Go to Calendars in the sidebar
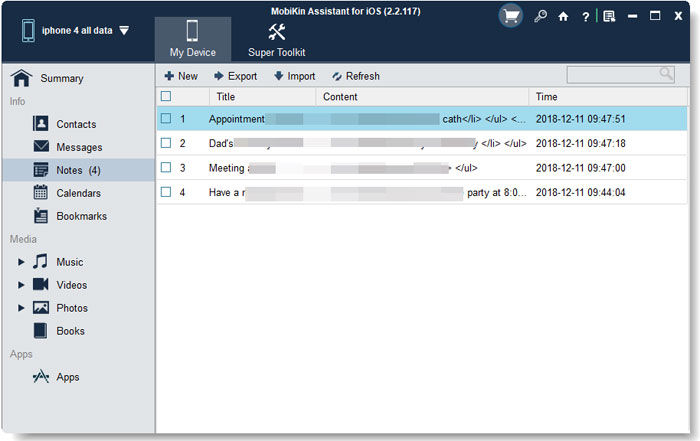Image resolution: width=700 pixels, height=441 pixels. [x=78, y=193]
